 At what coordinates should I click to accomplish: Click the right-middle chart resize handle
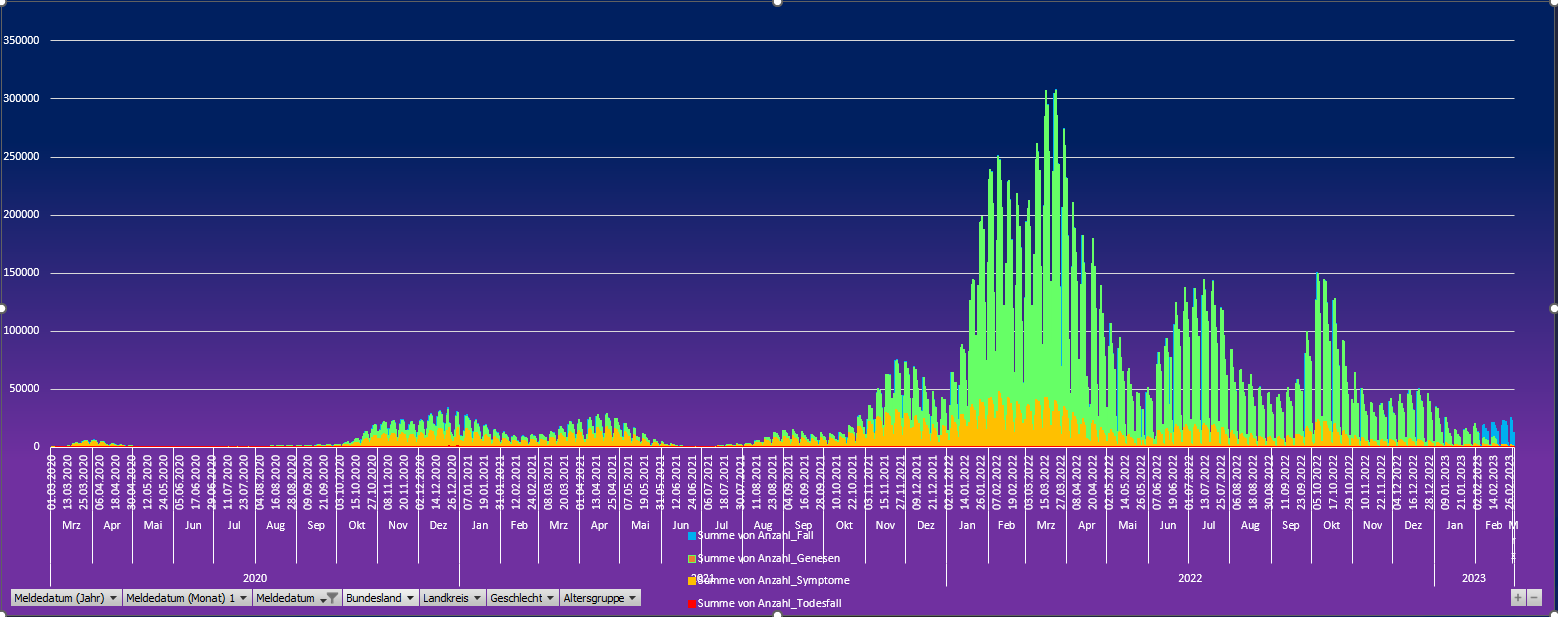(x=1554, y=308)
